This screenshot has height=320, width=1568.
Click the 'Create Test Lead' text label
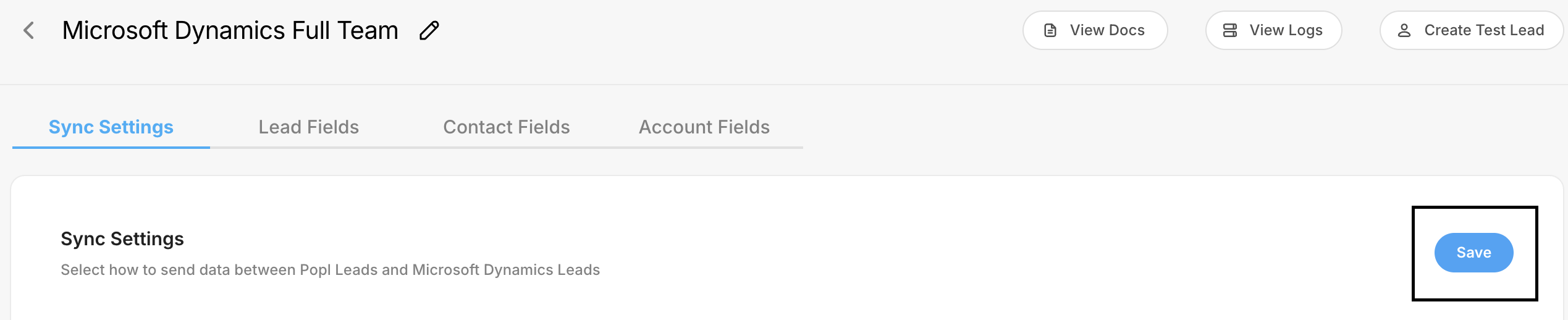tap(1484, 30)
